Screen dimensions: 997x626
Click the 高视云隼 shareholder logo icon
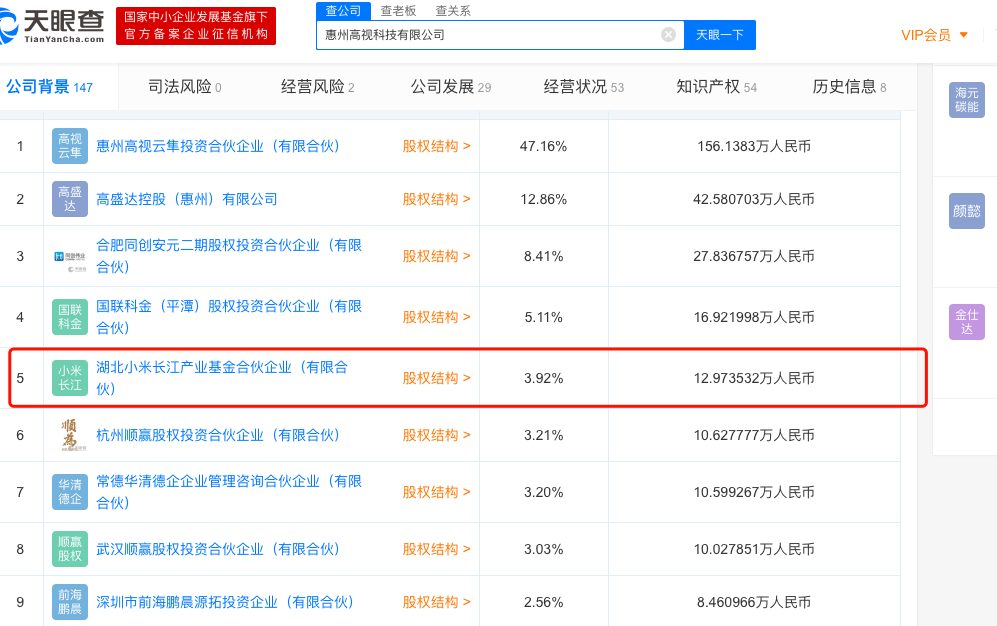tap(69, 145)
